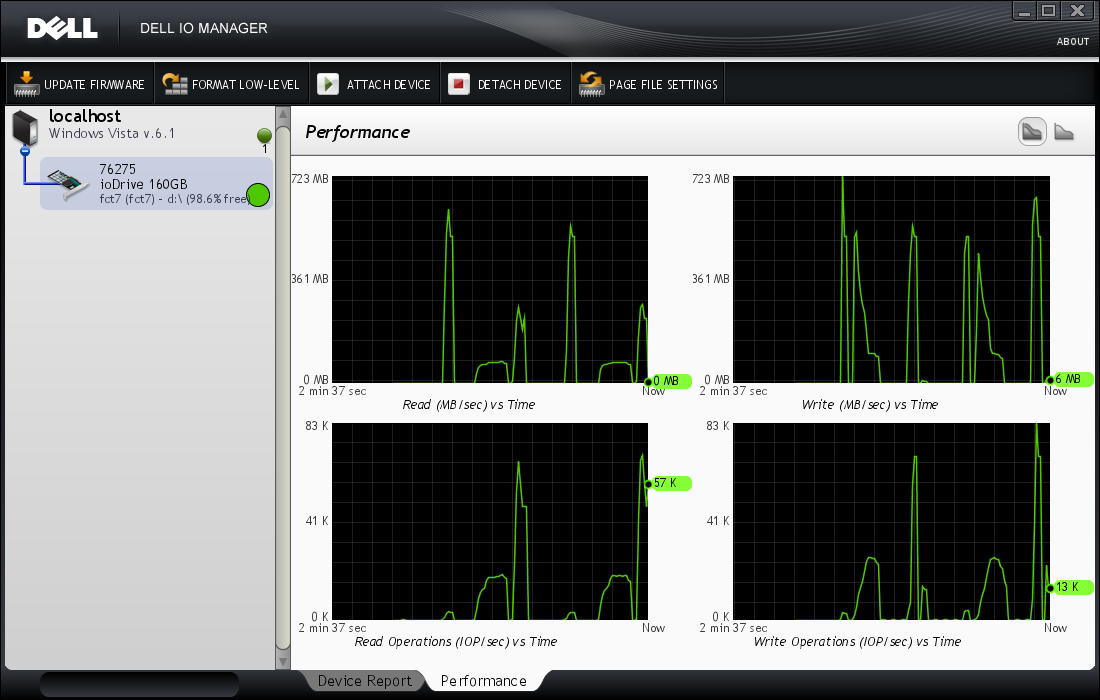Viewport: 1100px width, 700px height.
Task: Close the Dell IO Manager window
Action: point(1077,11)
